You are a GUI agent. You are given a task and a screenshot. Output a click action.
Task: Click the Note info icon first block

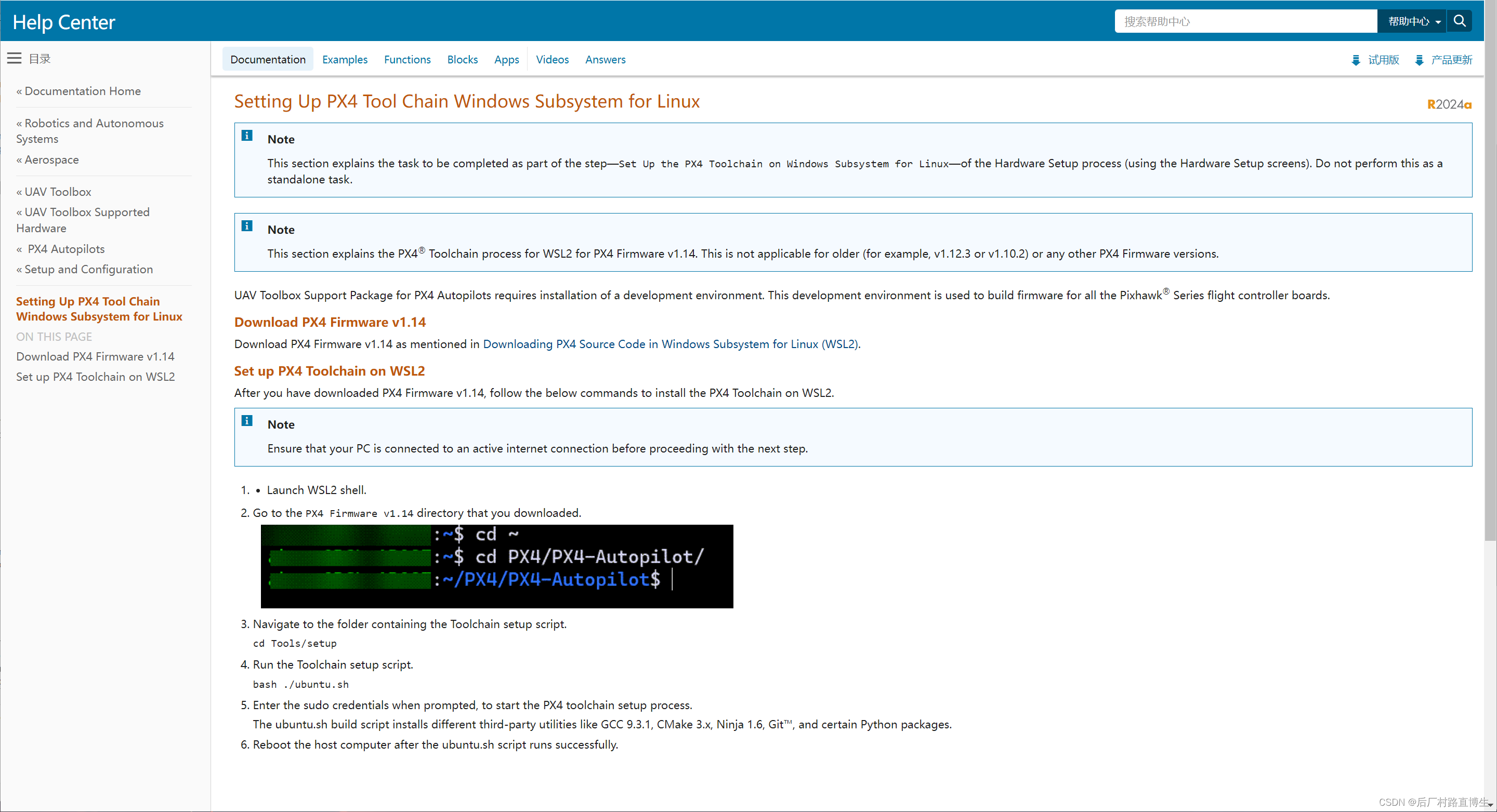coord(247,137)
